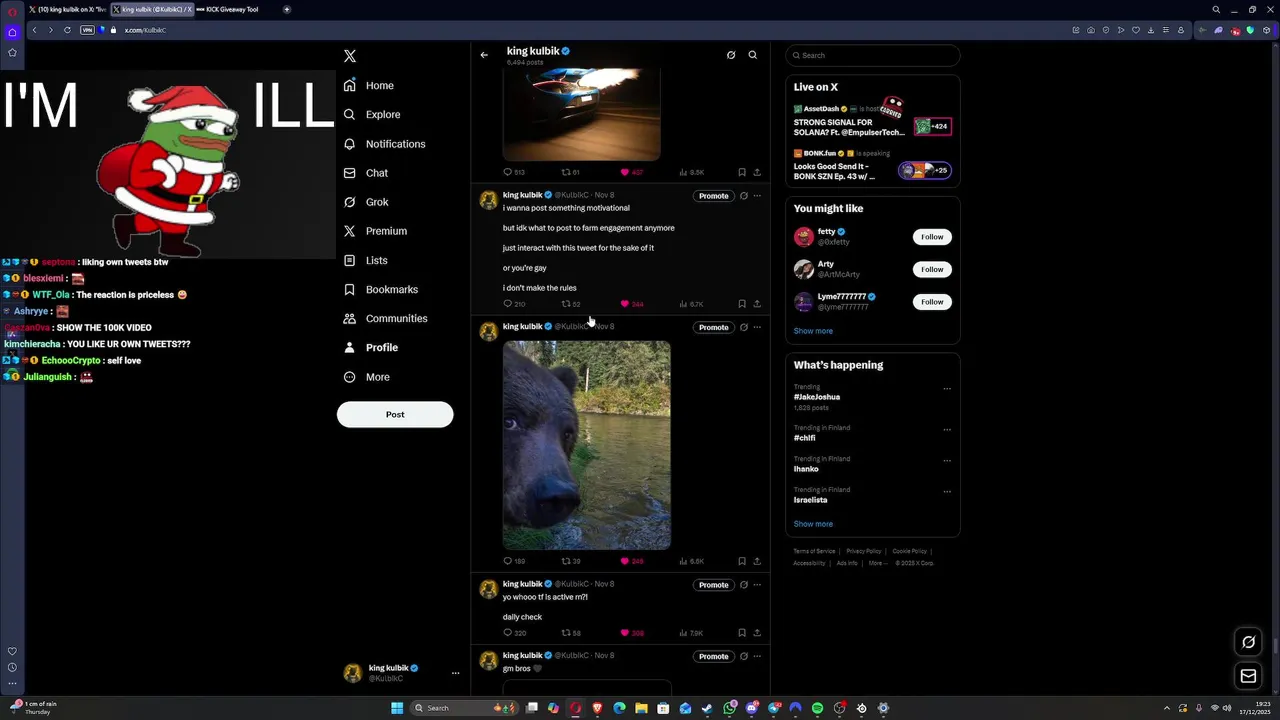Open Notifications in the sidebar
Screen dimensions: 1280x720
[x=384, y=144]
